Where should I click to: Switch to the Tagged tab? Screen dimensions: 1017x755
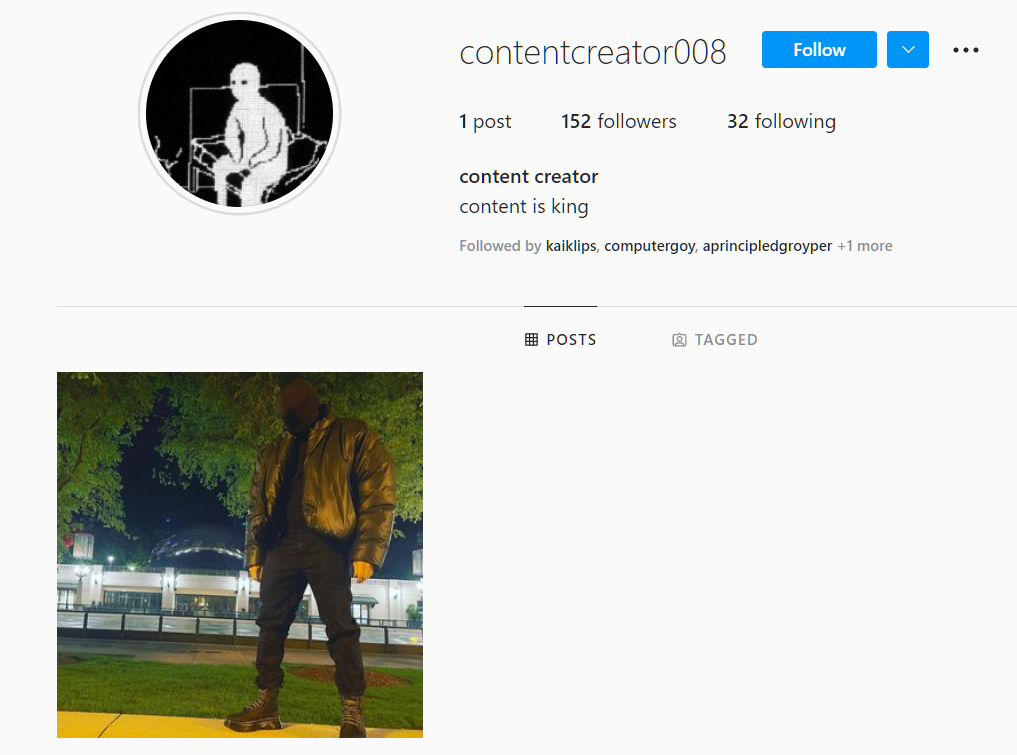[715, 339]
